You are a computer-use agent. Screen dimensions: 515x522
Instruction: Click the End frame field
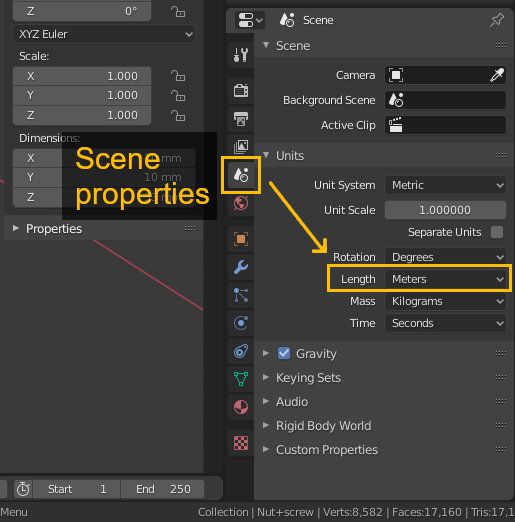click(x=163, y=489)
